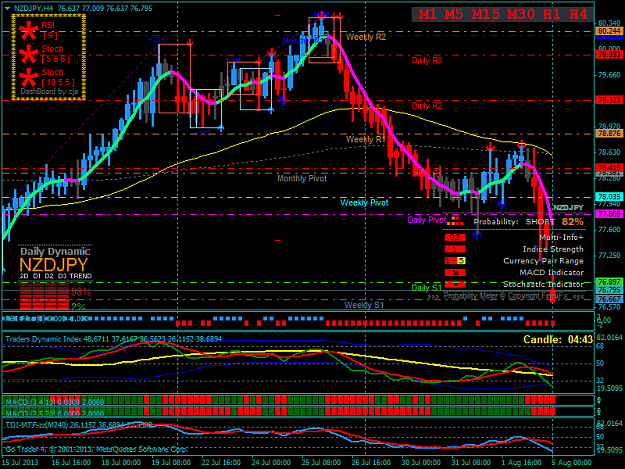This screenshot has height=469, width=625.
Task: Click the chart menu triangle beside NZDJPY,H4
Action: [8, 8]
